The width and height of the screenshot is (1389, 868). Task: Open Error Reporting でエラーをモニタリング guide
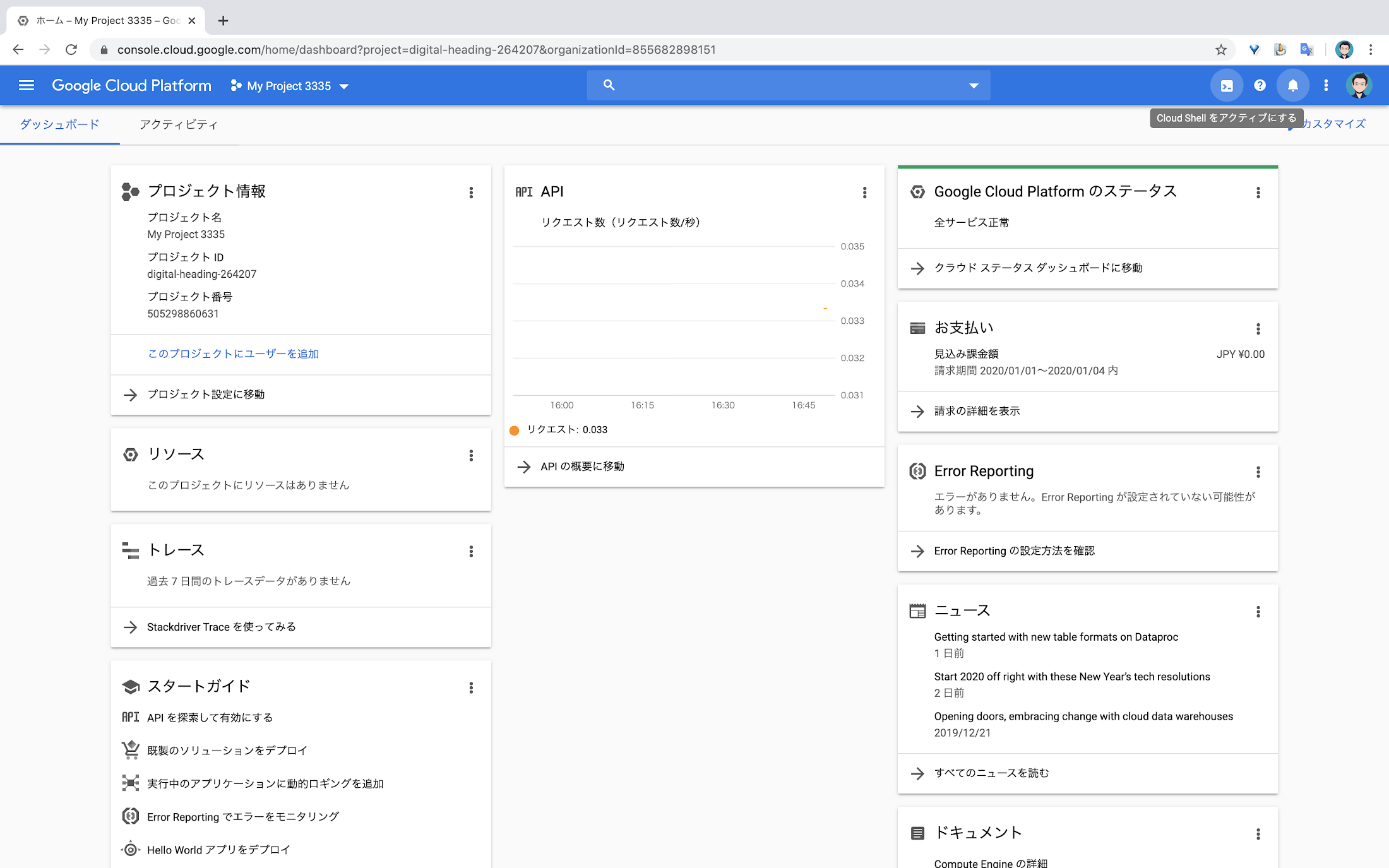(x=243, y=817)
